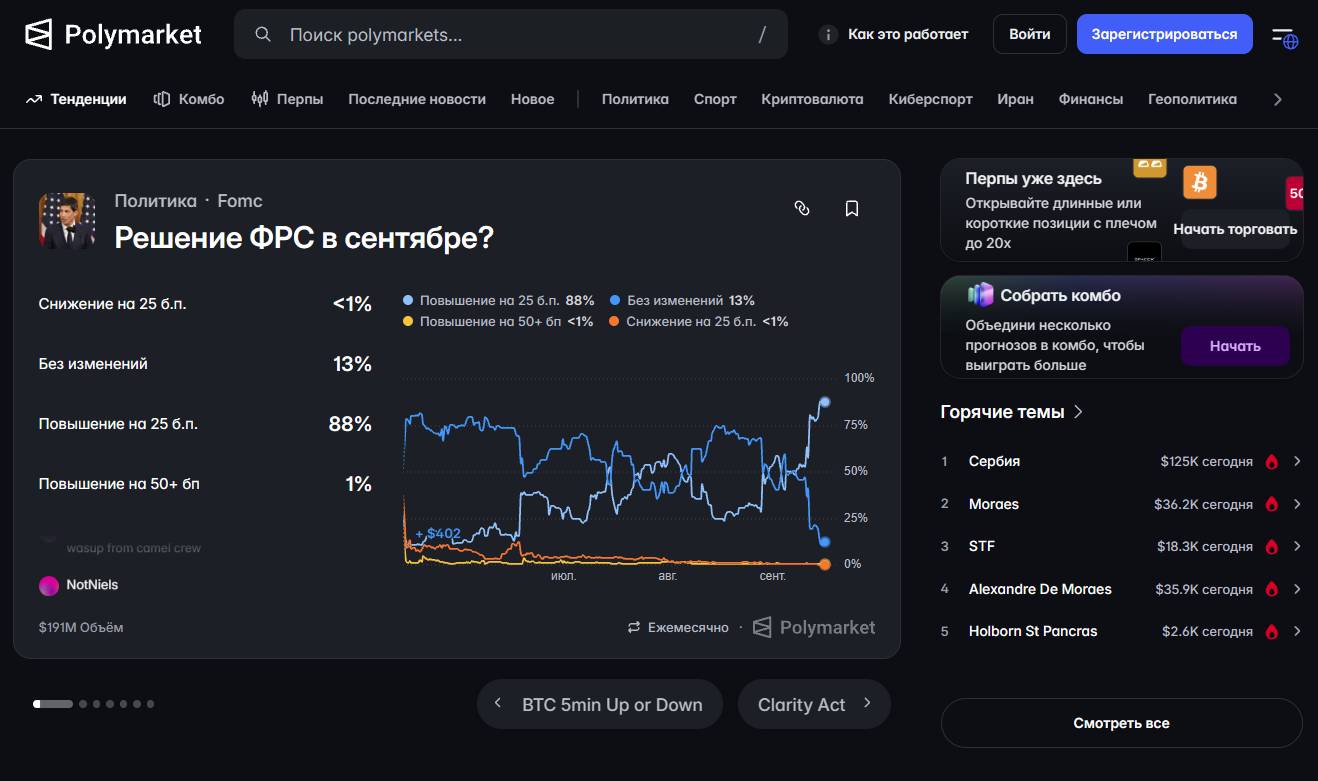
Task: Select the Иран category
Action: (1015, 99)
